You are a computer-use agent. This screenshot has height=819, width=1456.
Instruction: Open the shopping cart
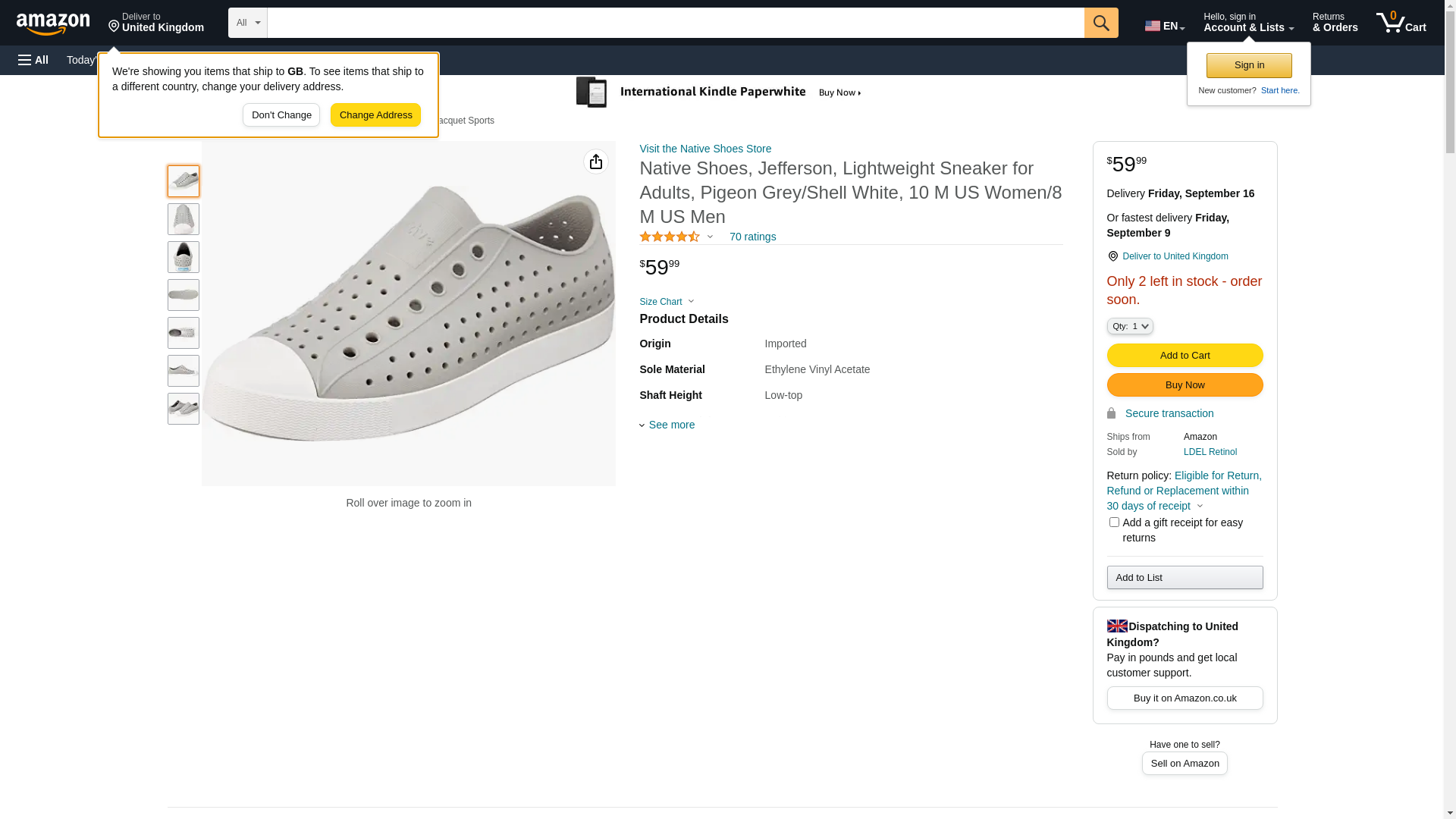click(1401, 23)
